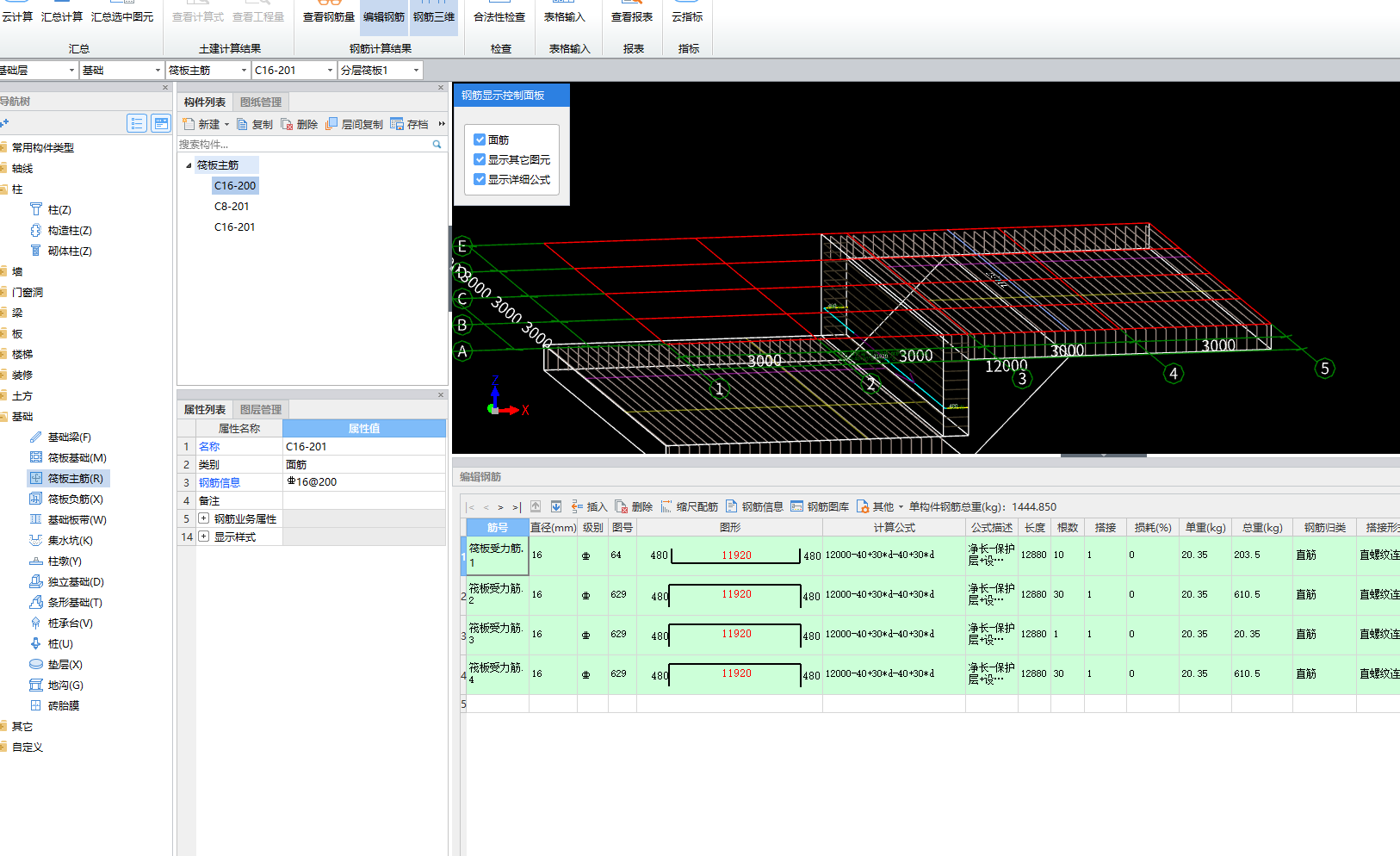Click 钢筋三维 ribbon button
Image resolution: width=1400 pixels, height=856 pixels.
[434, 16]
